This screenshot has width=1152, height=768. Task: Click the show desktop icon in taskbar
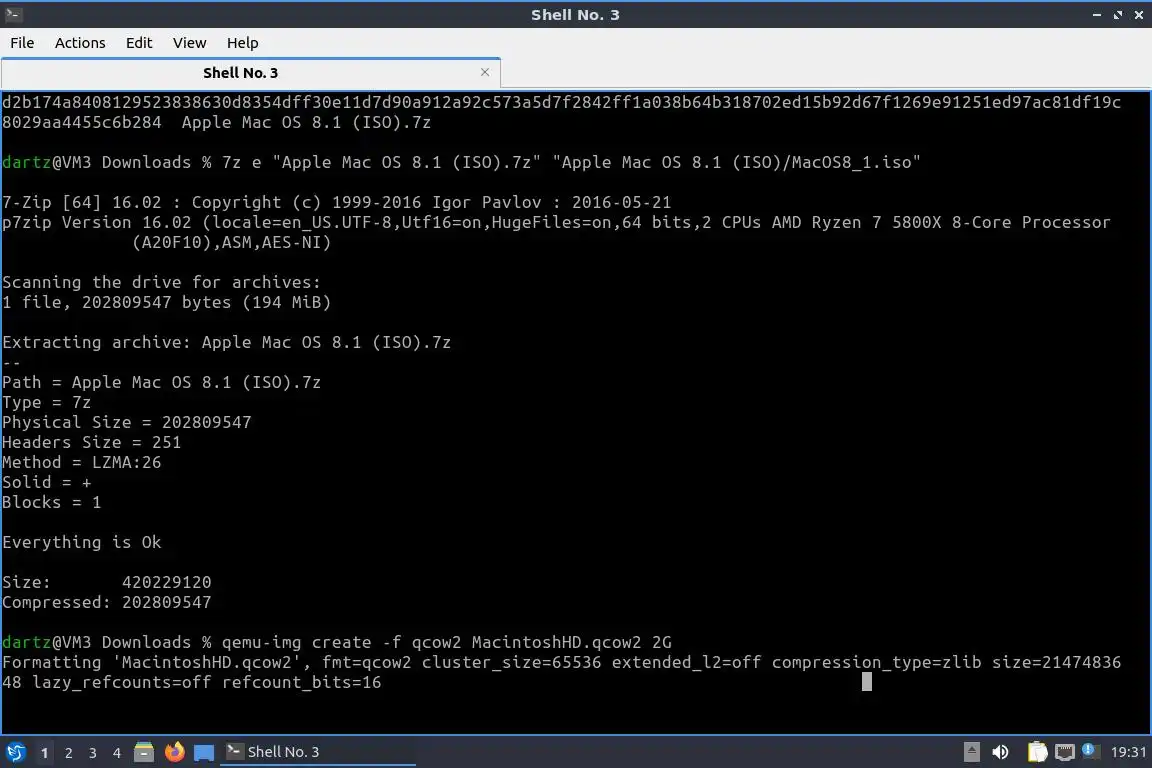click(x=204, y=753)
